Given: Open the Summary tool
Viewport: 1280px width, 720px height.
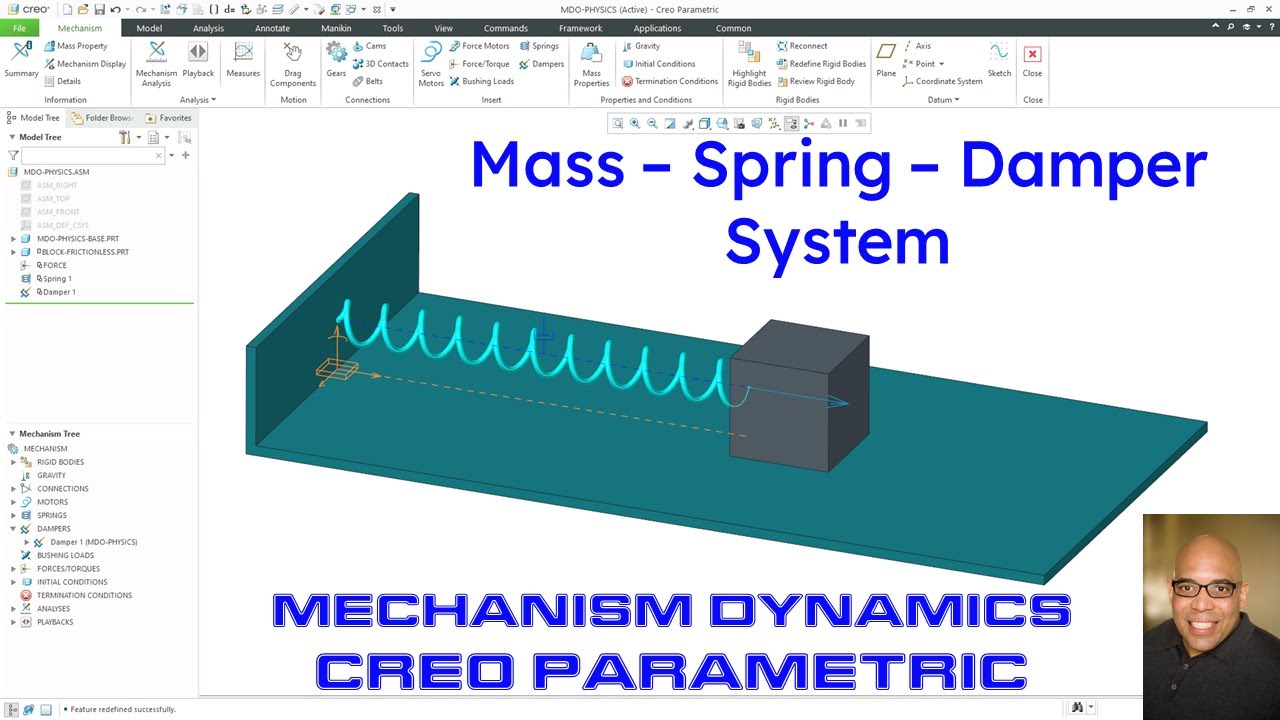Looking at the screenshot, I should (21, 60).
